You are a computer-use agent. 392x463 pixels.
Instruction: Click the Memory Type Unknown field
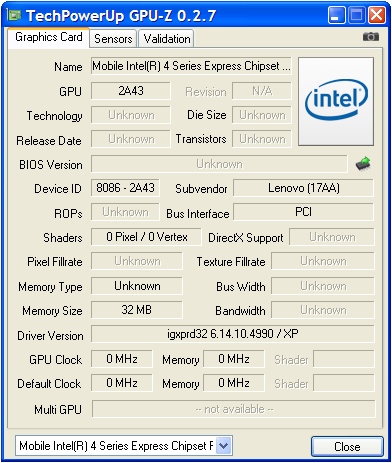pos(137,286)
